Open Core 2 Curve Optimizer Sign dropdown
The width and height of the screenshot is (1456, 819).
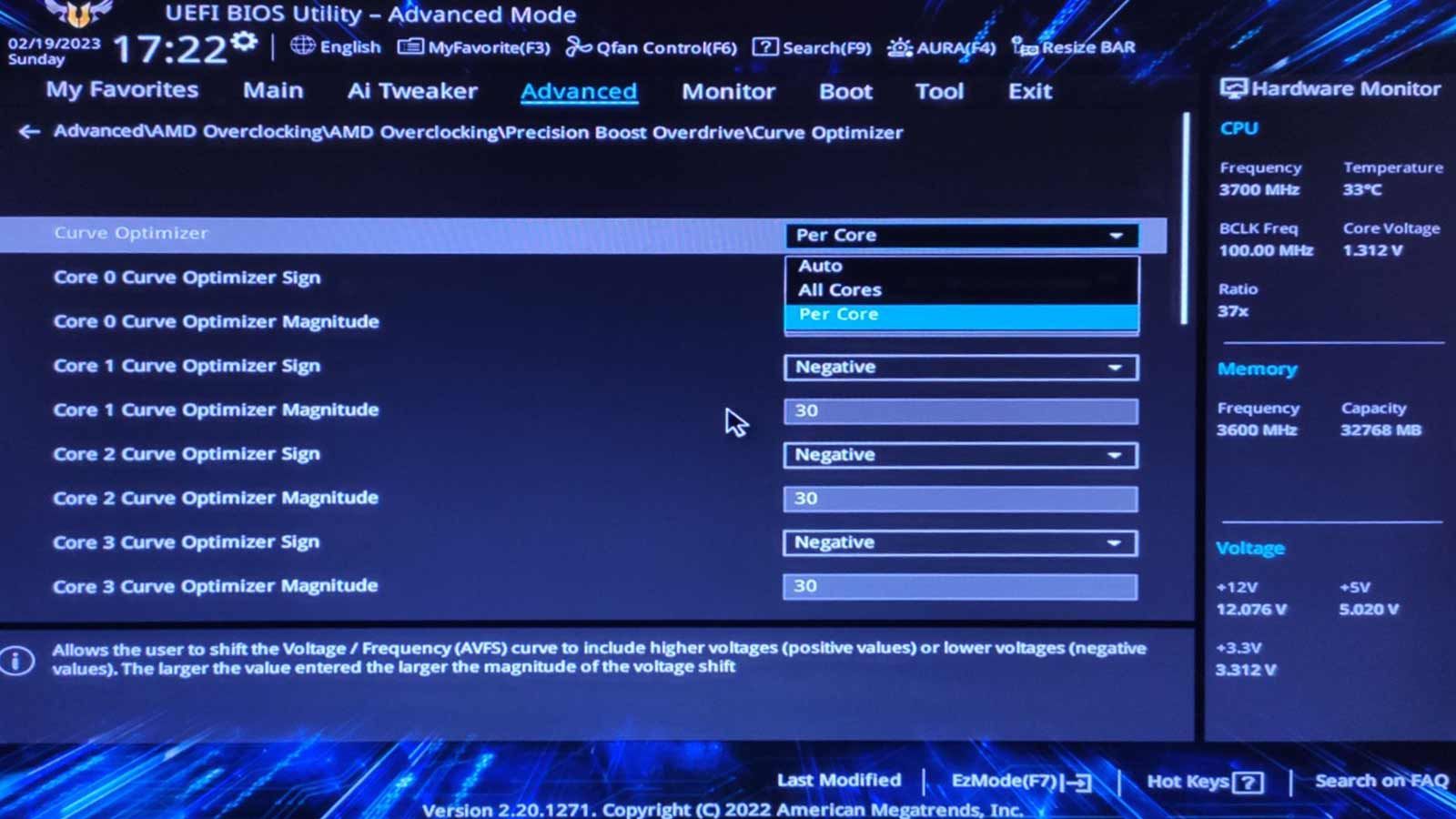[x=960, y=455]
